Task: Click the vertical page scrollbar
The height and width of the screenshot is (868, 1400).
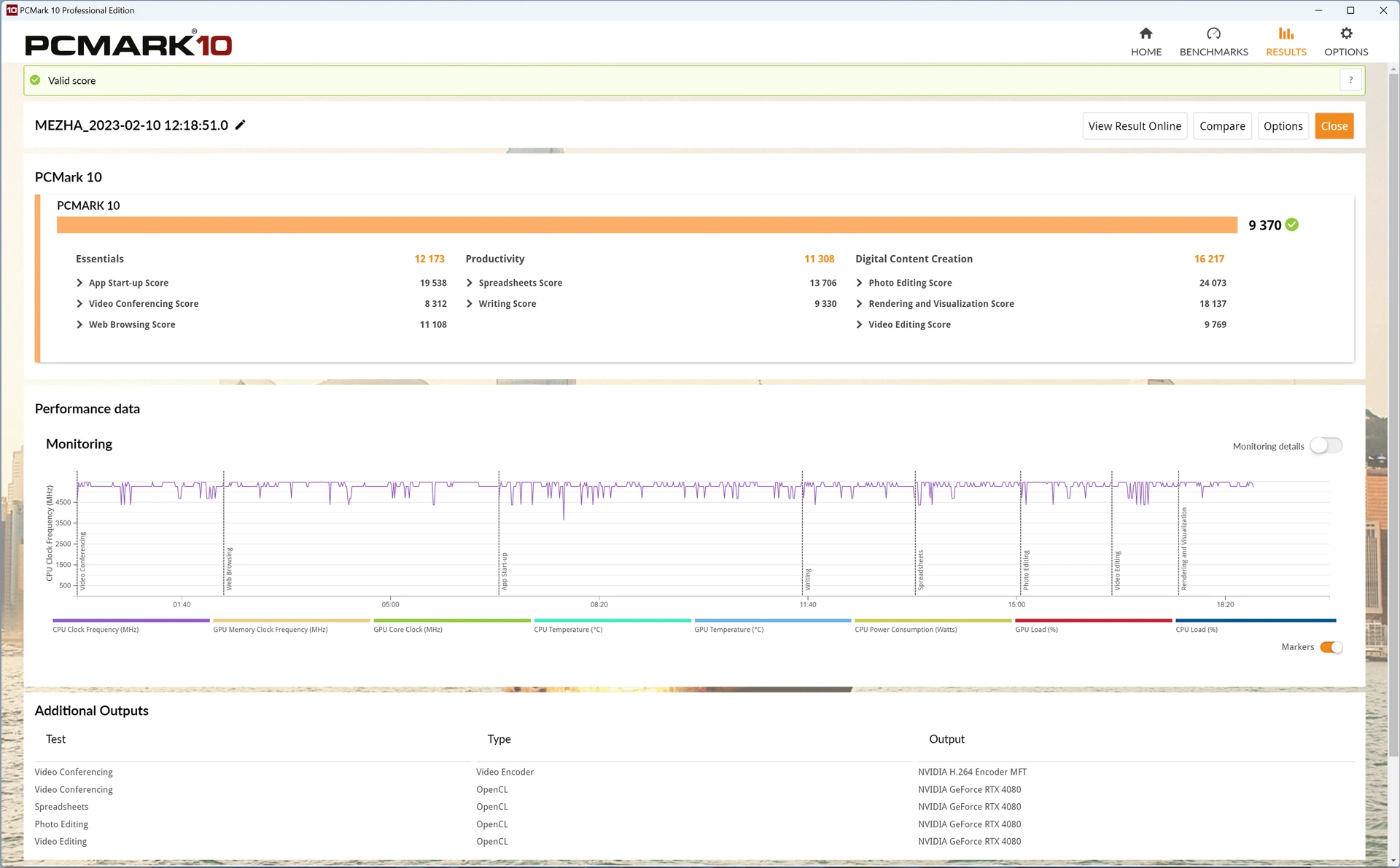Action: pos(1393,415)
